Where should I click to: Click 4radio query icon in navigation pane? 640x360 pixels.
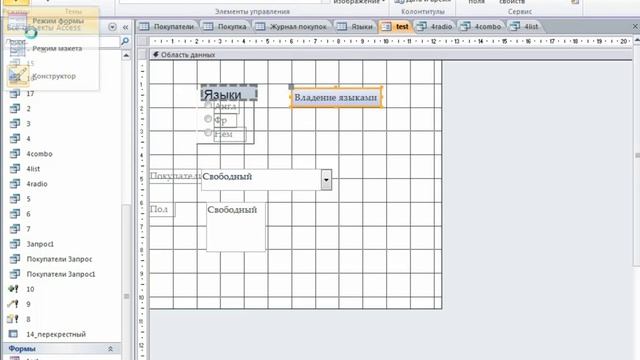[x=15, y=184]
